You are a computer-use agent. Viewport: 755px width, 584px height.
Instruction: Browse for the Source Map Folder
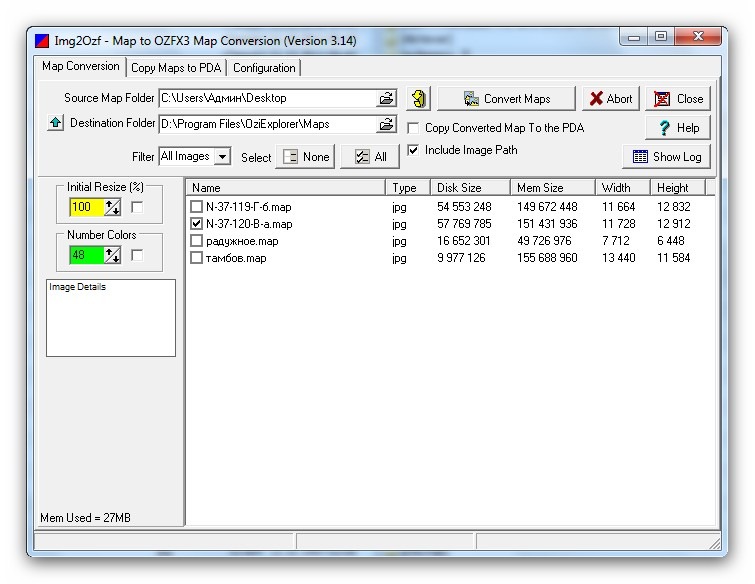click(386, 98)
